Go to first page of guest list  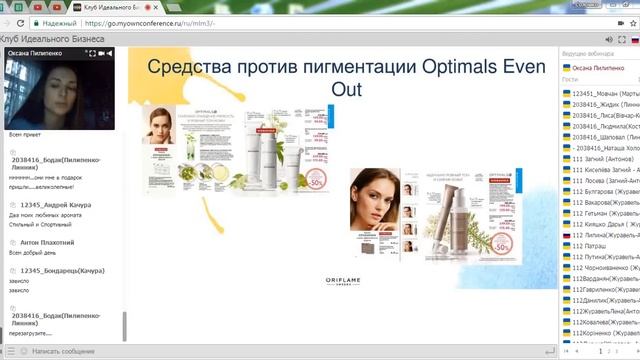(566, 351)
